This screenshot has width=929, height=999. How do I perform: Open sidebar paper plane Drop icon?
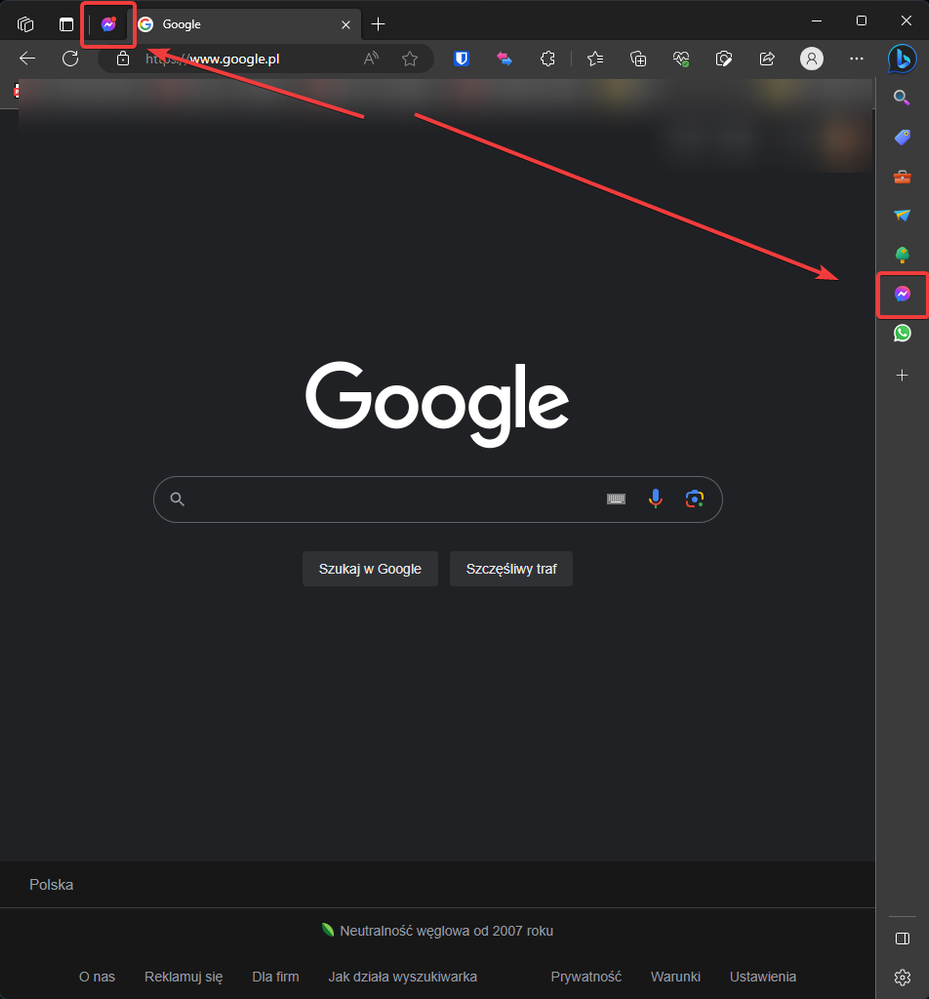pos(902,215)
